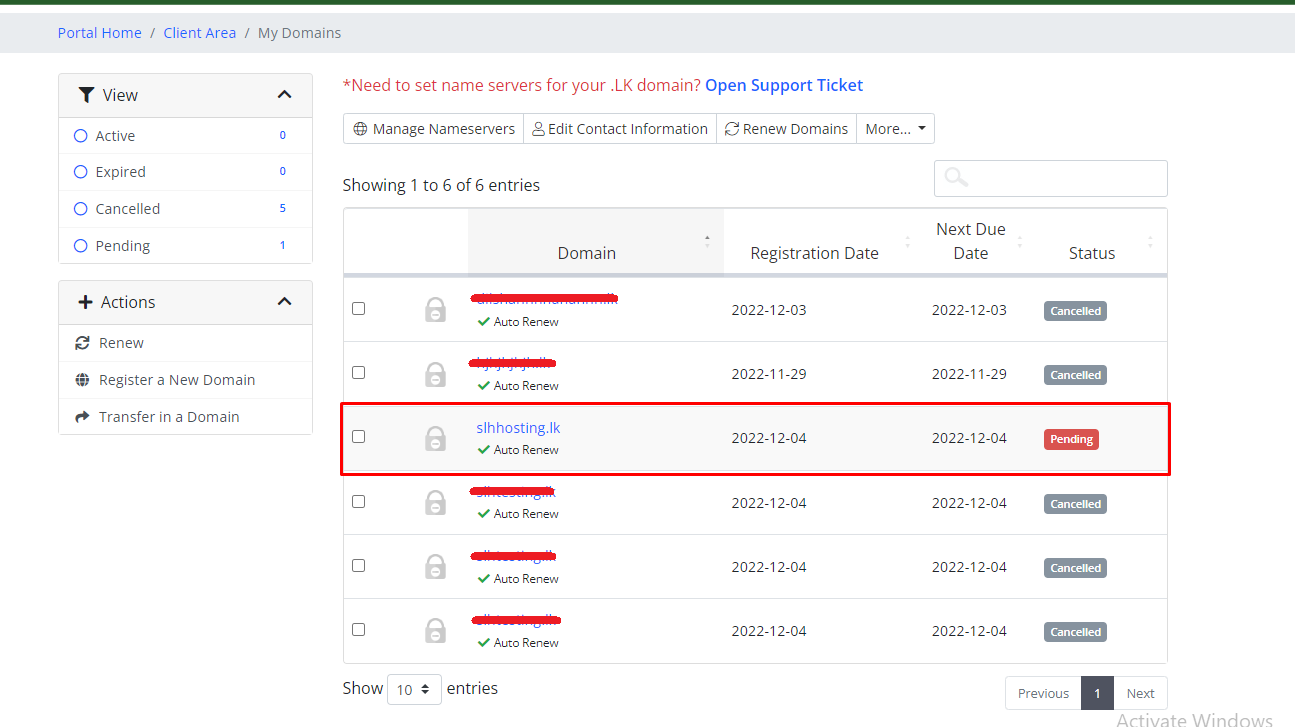
Task: Click the renew icon in Actions sidebar
Action: (x=82, y=343)
